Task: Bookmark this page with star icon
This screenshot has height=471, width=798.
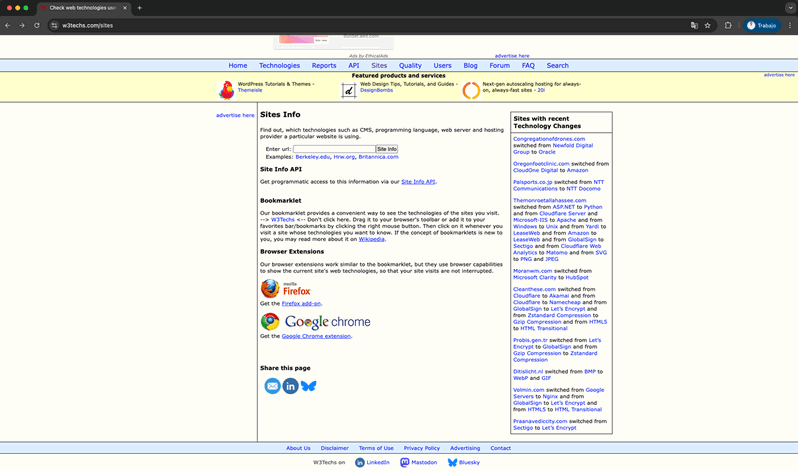Action: [707, 25]
